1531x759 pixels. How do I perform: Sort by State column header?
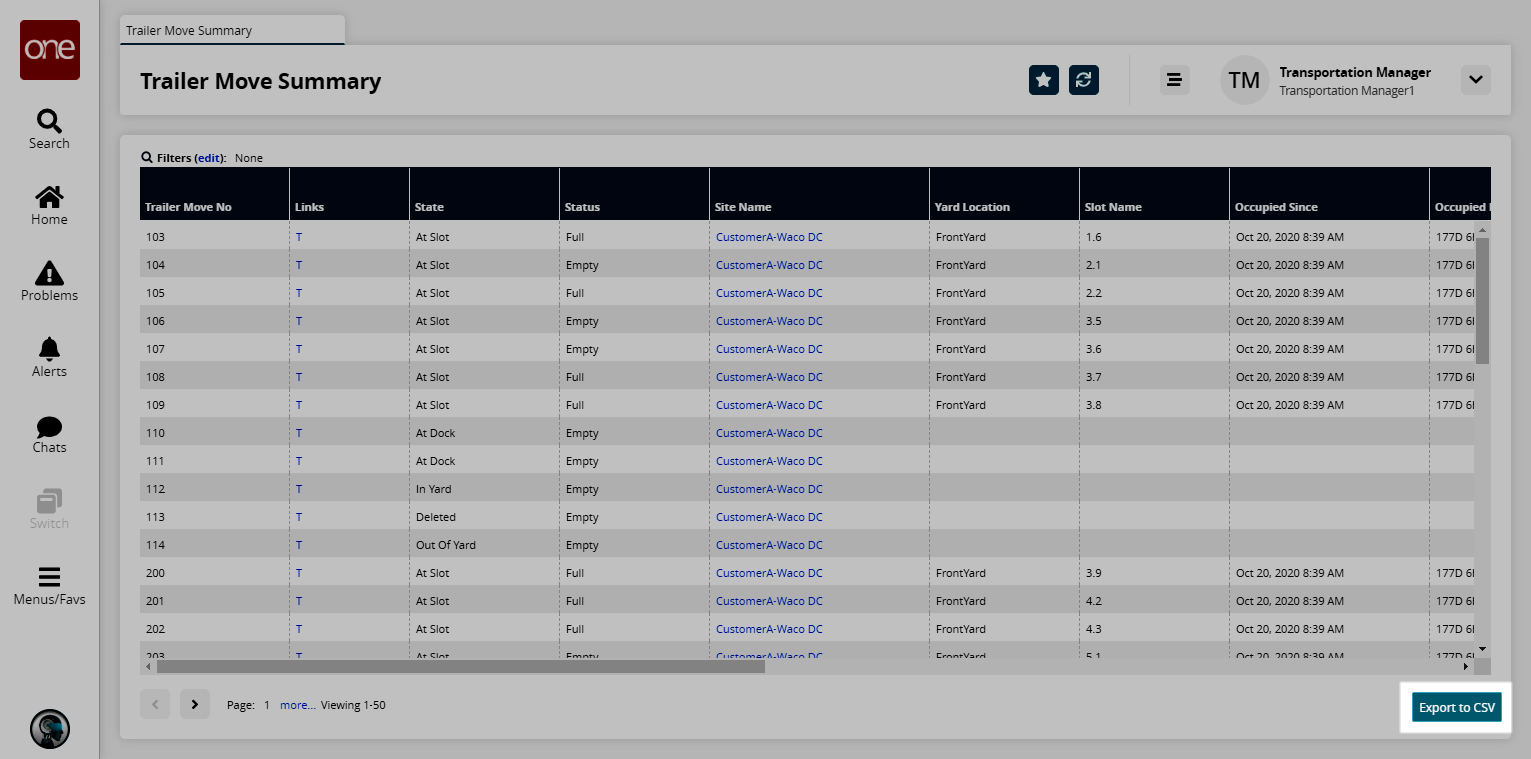(484, 194)
